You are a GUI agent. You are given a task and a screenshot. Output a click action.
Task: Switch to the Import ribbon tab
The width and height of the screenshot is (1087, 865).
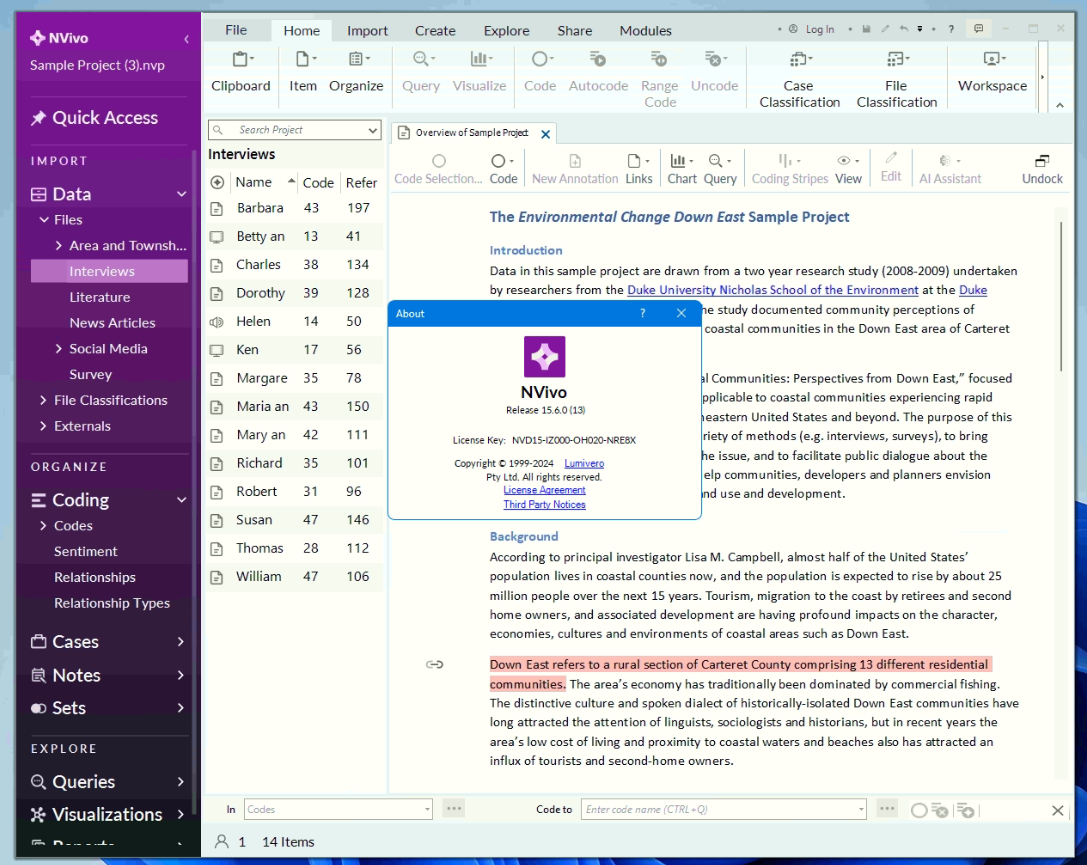pyautogui.click(x=367, y=30)
